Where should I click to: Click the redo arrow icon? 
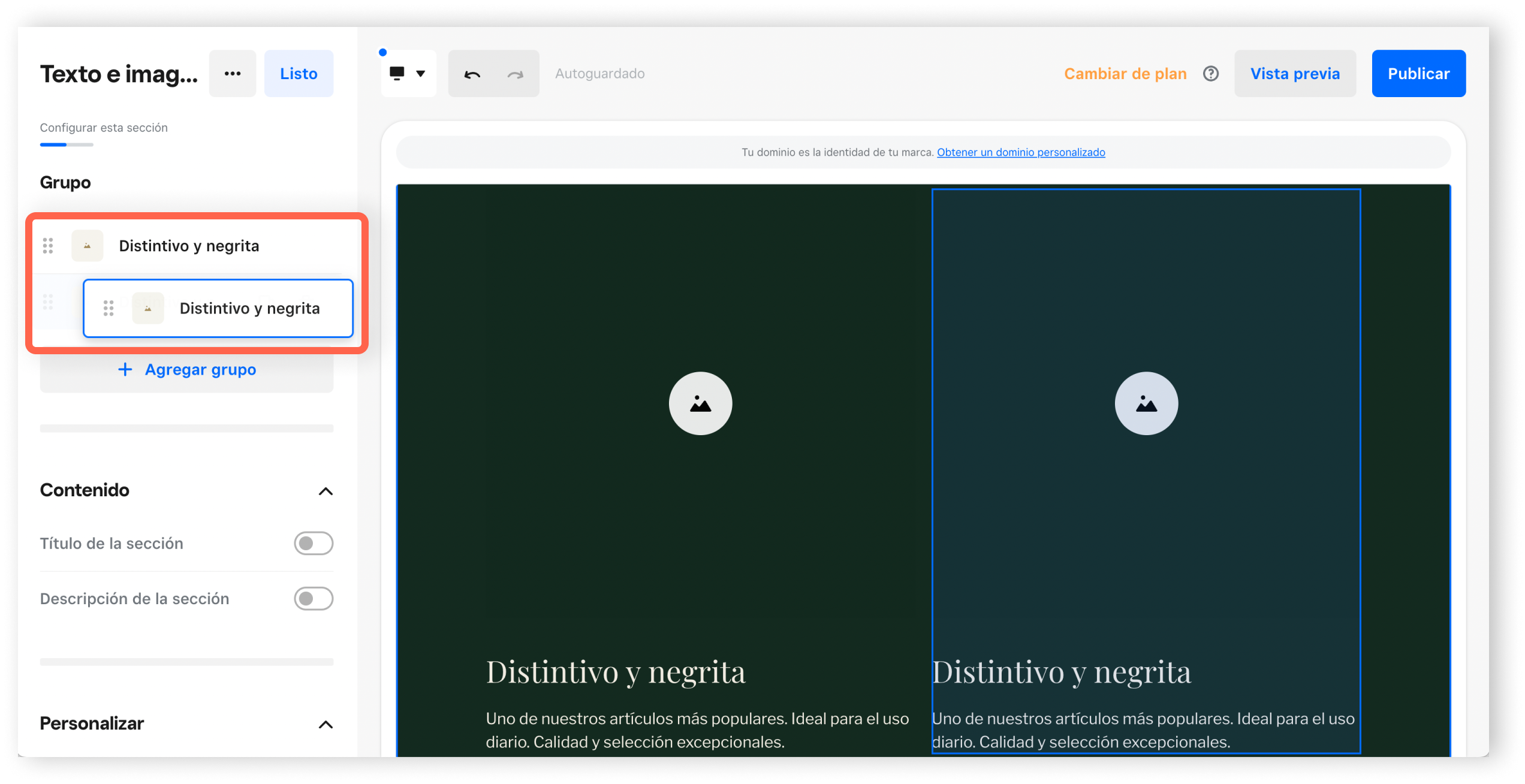(x=516, y=74)
